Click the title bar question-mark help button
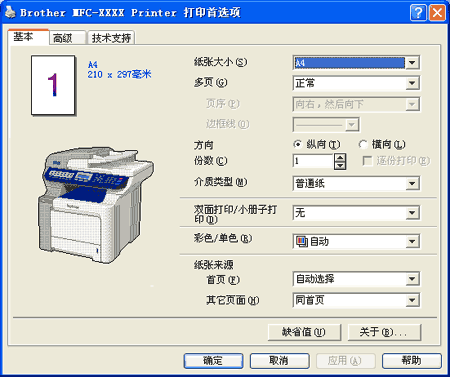 418,13
